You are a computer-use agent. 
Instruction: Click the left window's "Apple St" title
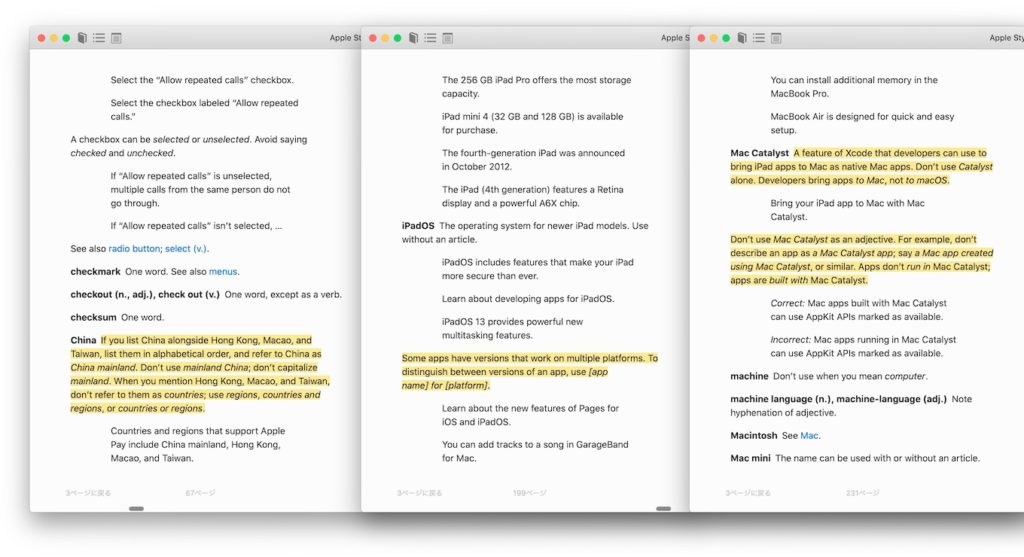(x=345, y=38)
